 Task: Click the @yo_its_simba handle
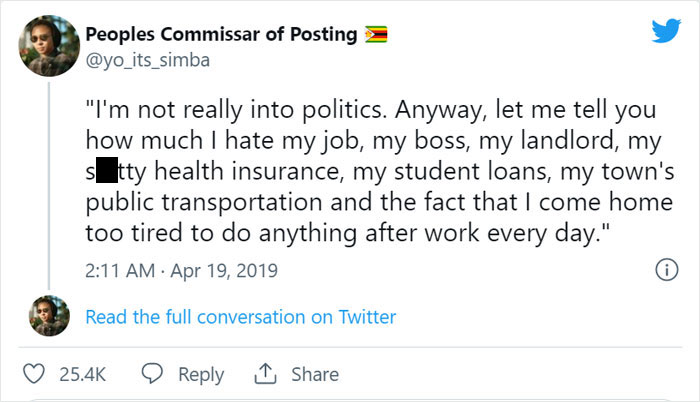click(149, 59)
